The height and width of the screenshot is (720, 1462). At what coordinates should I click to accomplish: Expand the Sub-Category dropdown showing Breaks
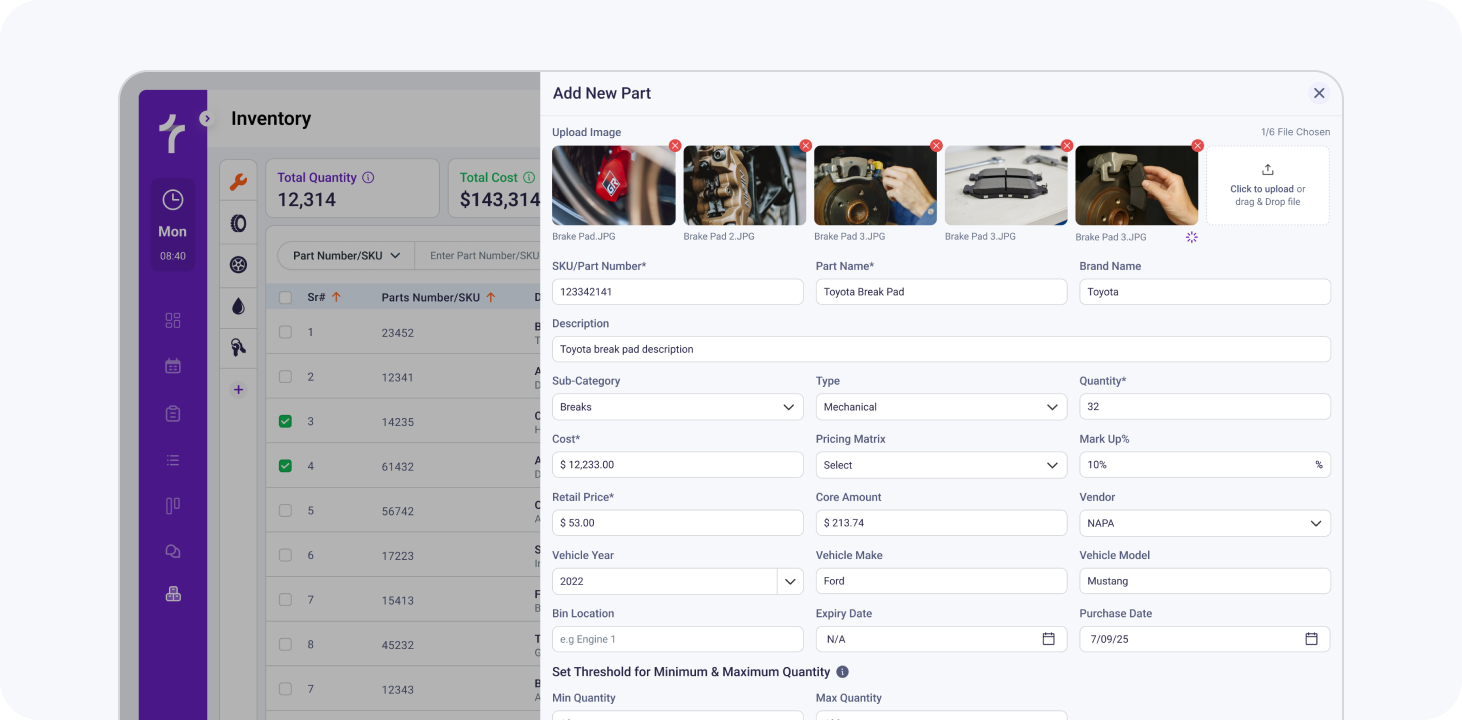click(677, 407)
